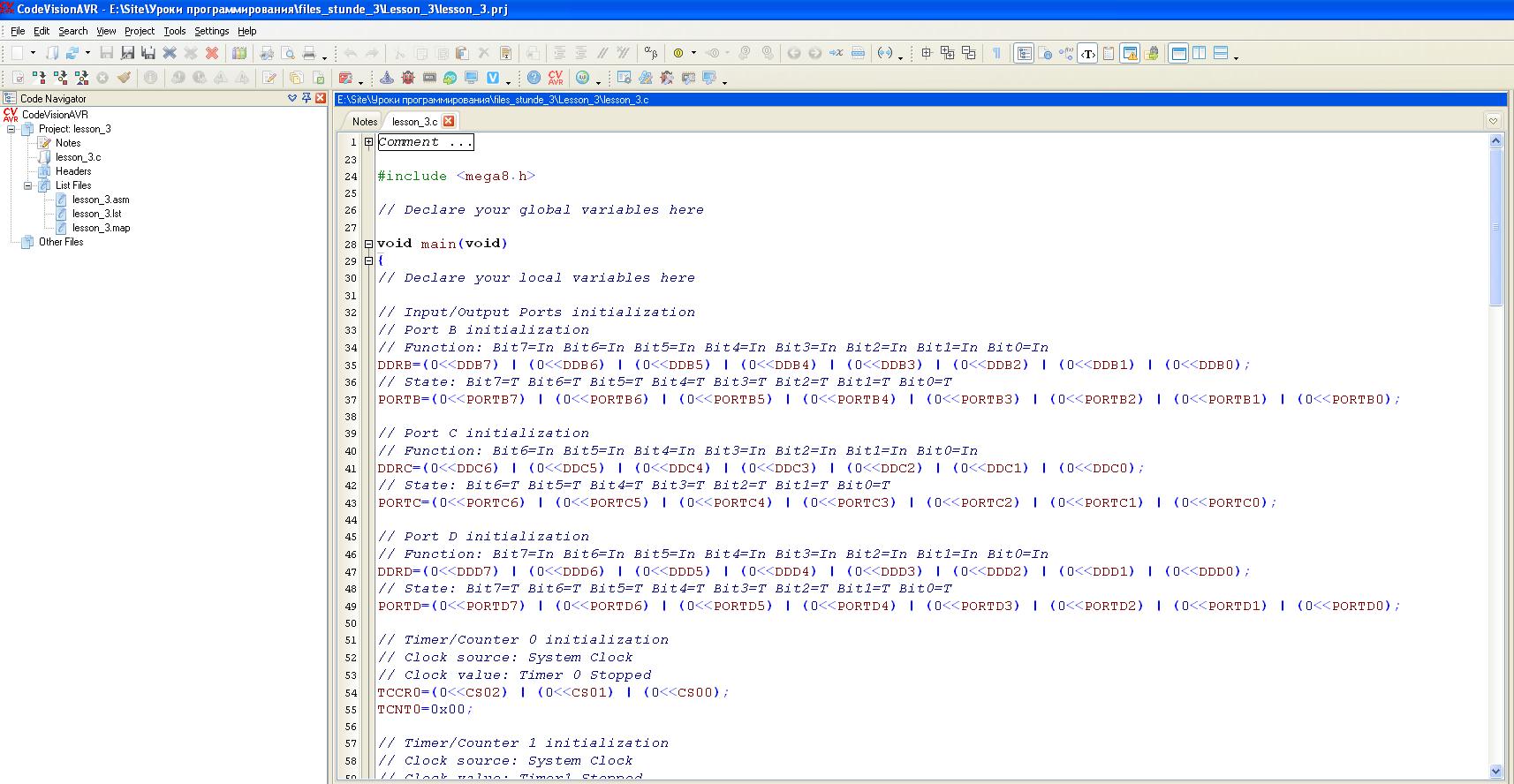Click the Save file floppy icon
Screen dimensions: 1514x784
coord(107,53)
